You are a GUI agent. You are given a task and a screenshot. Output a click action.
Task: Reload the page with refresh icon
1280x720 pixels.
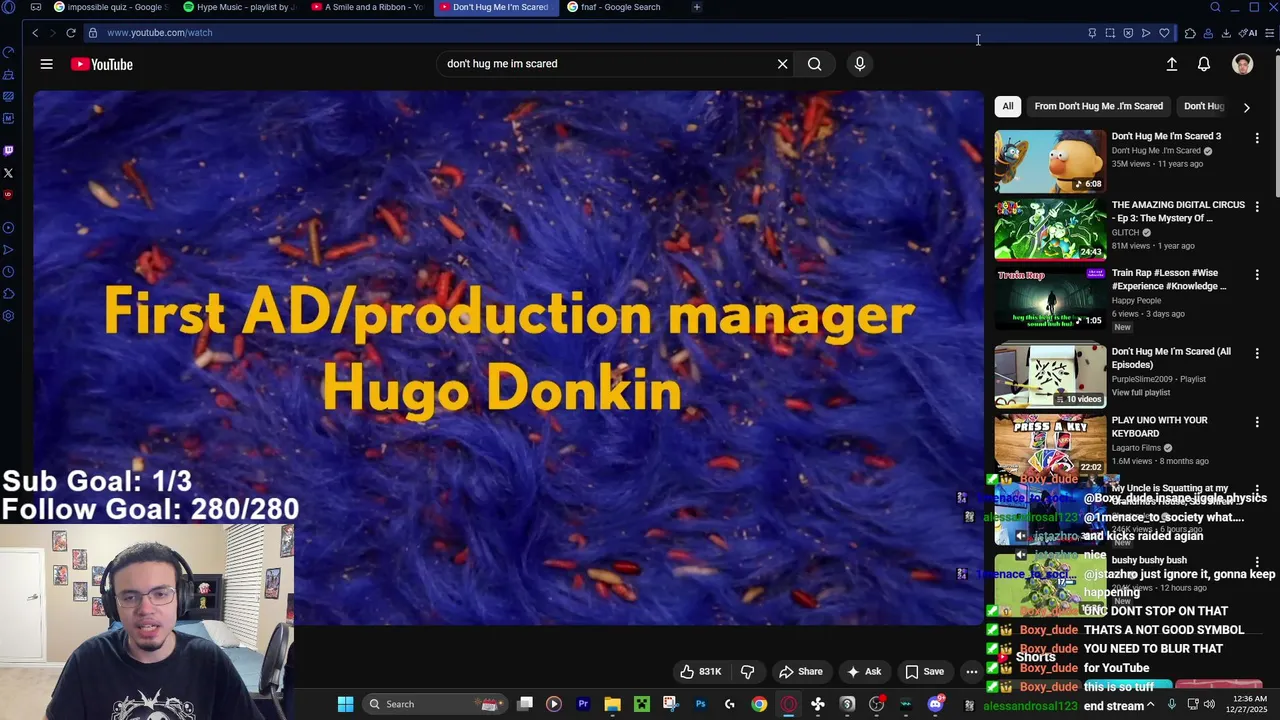[71, 33]
